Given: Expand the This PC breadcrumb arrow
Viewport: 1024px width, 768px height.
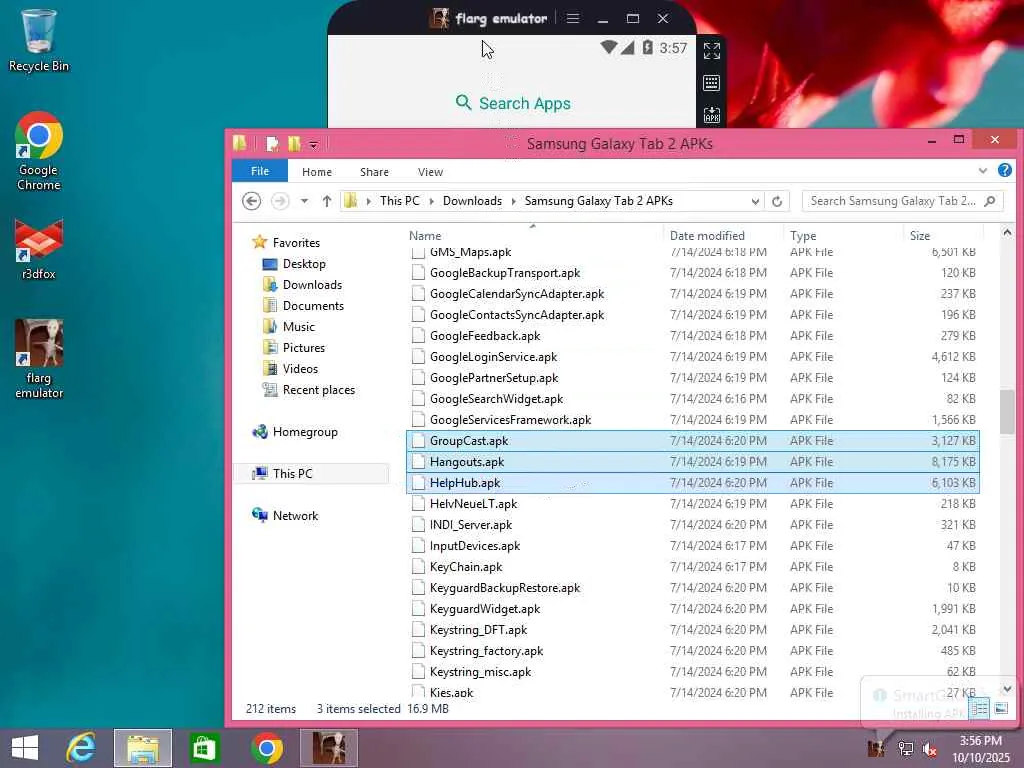Looking at the screenshot, I should (x=431, y=201).
